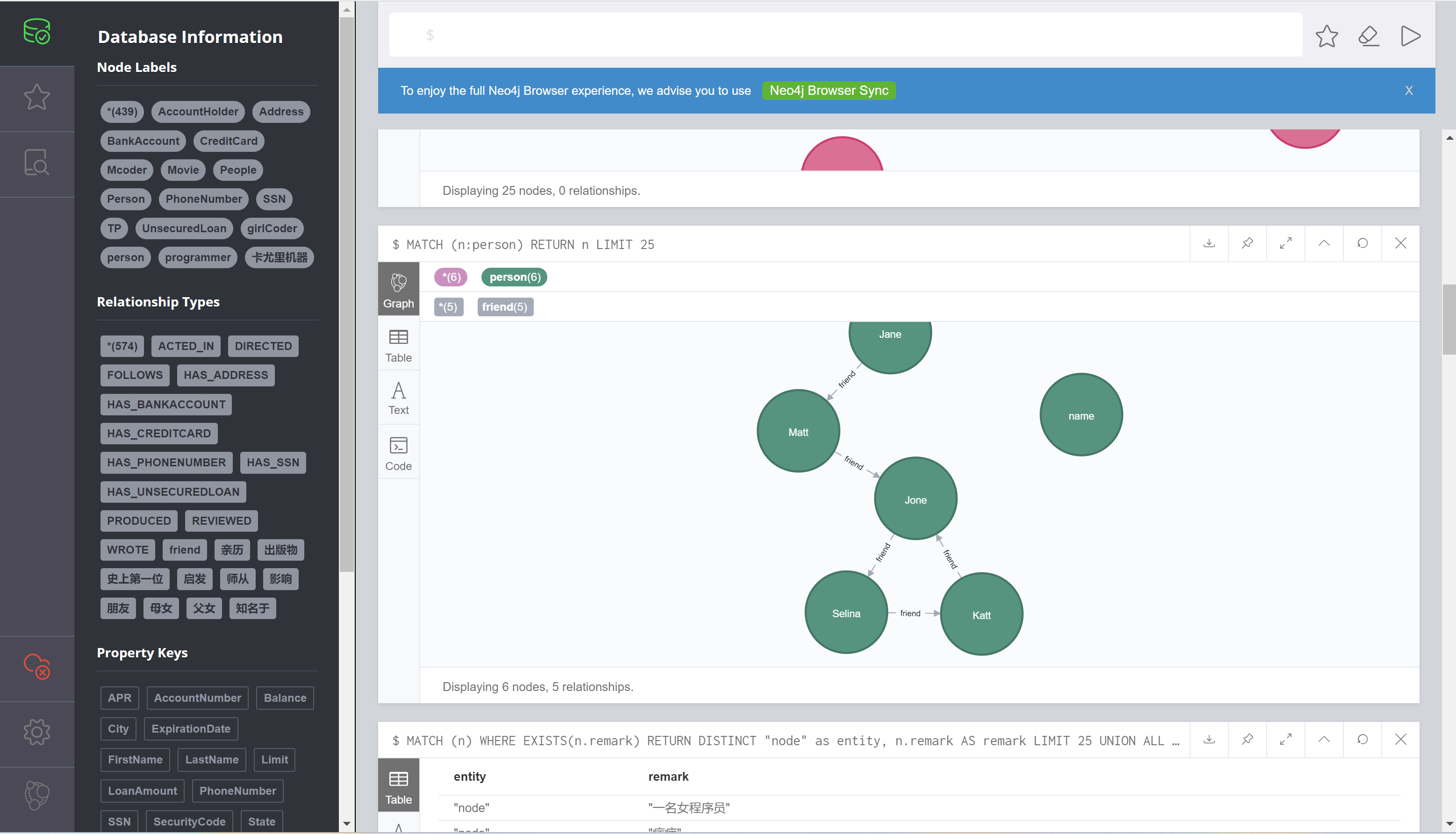
Task: Select the person(6) label color badge
Action: coord(515,277)
